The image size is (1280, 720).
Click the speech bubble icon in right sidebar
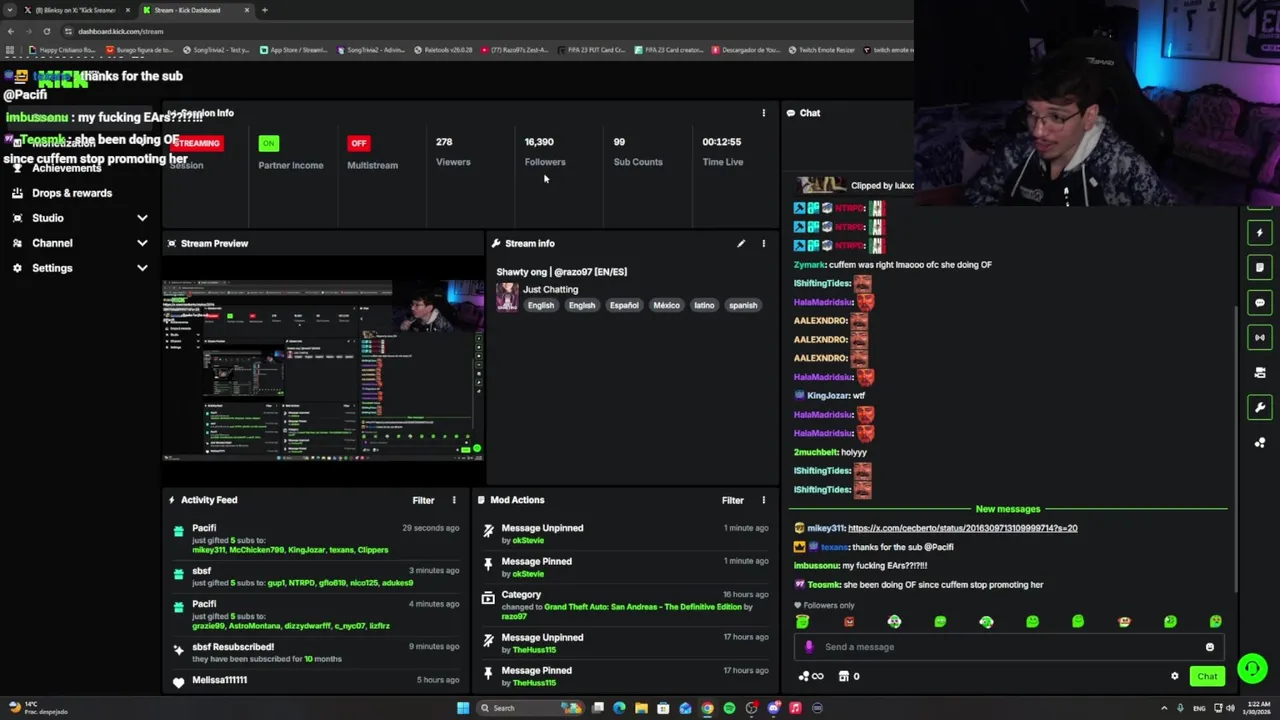1260,302
